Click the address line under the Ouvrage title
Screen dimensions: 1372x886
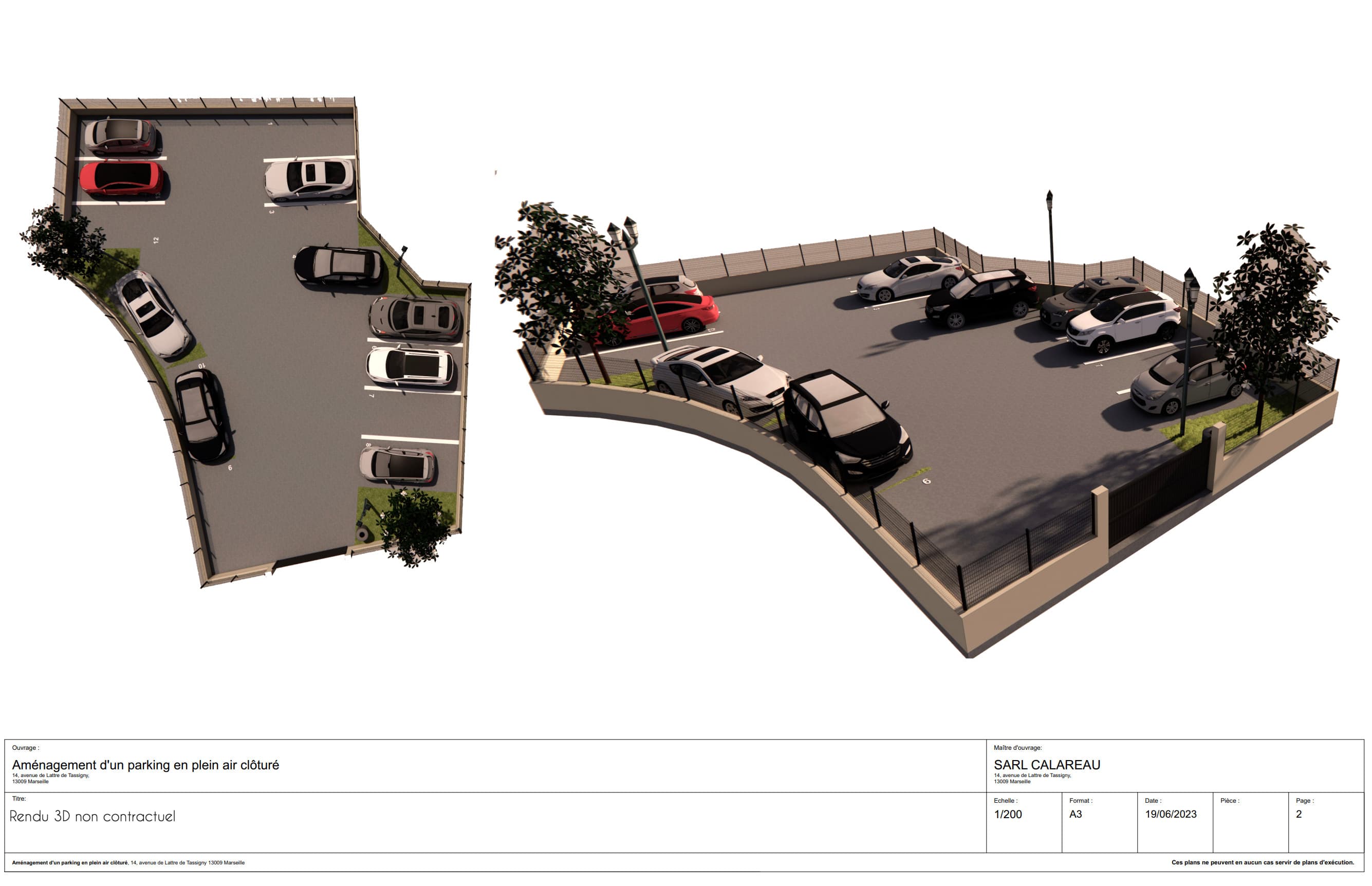[51, 776]
